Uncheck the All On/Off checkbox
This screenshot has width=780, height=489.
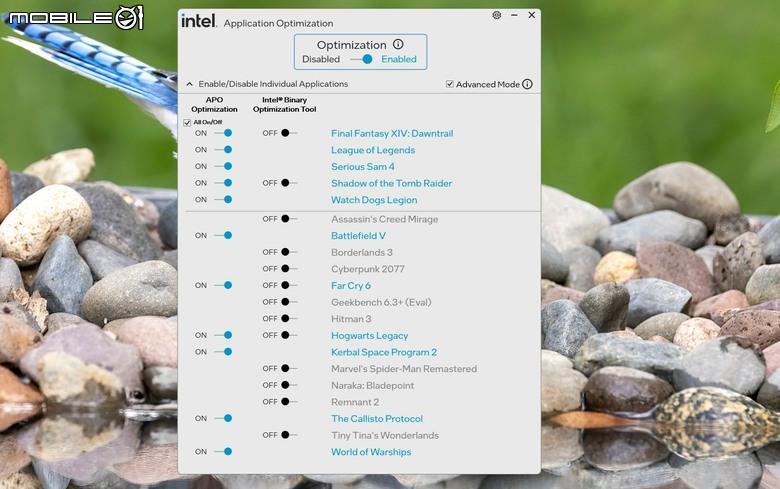click(x=187, y=122)
